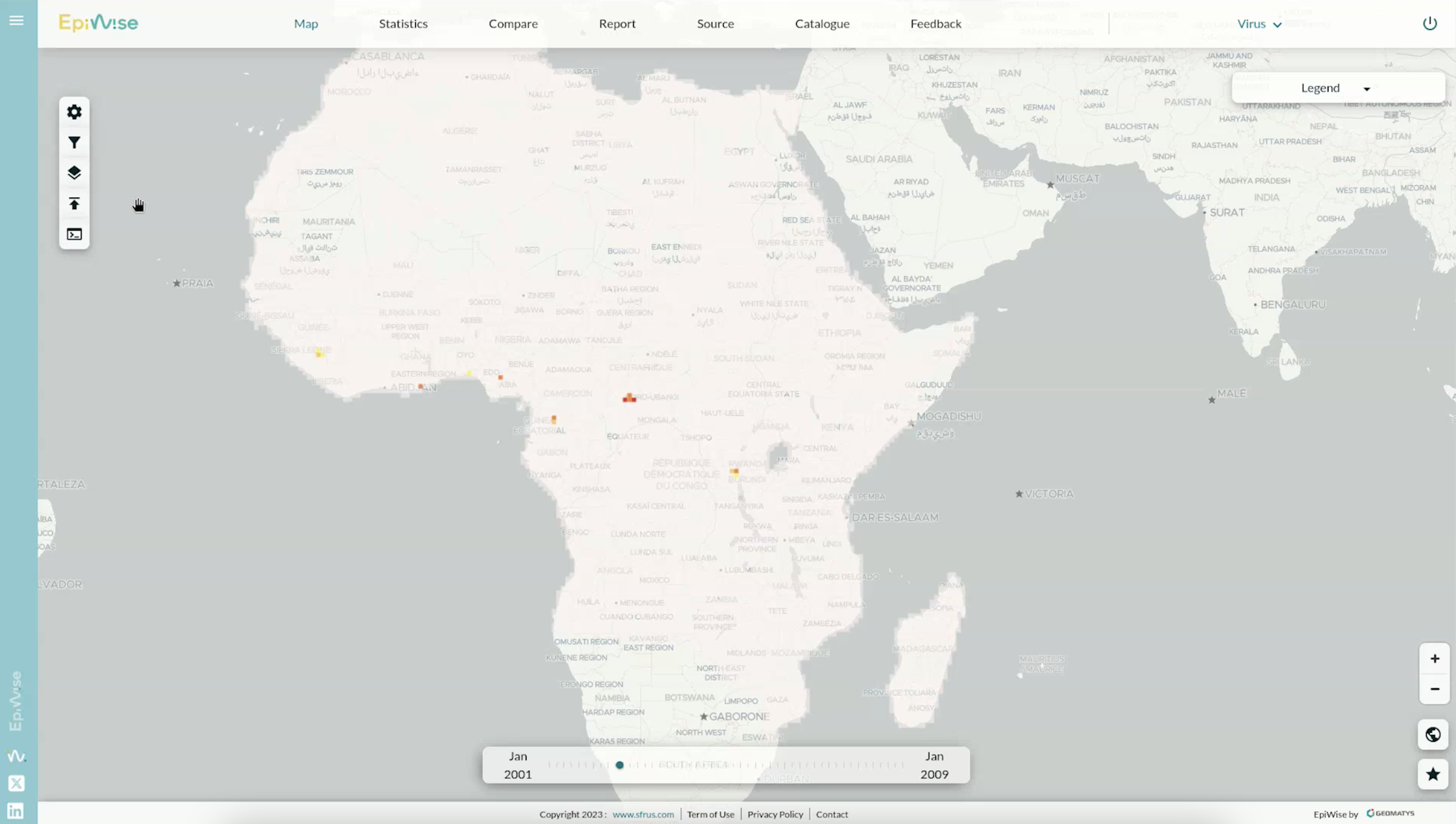
Task: Open the Compare tab
Action: 513,24
